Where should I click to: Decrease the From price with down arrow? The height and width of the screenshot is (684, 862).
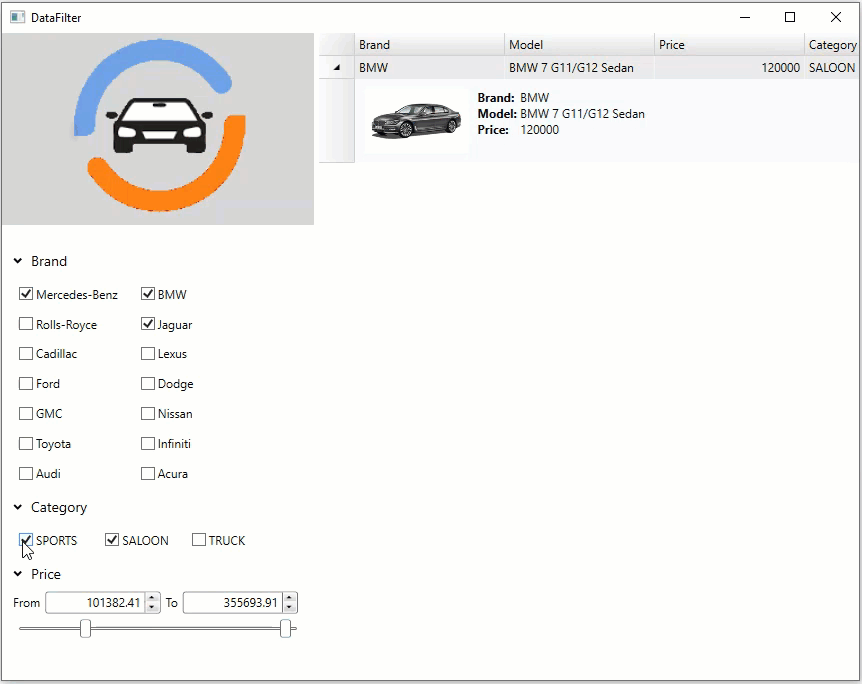(x=152, y=608)
